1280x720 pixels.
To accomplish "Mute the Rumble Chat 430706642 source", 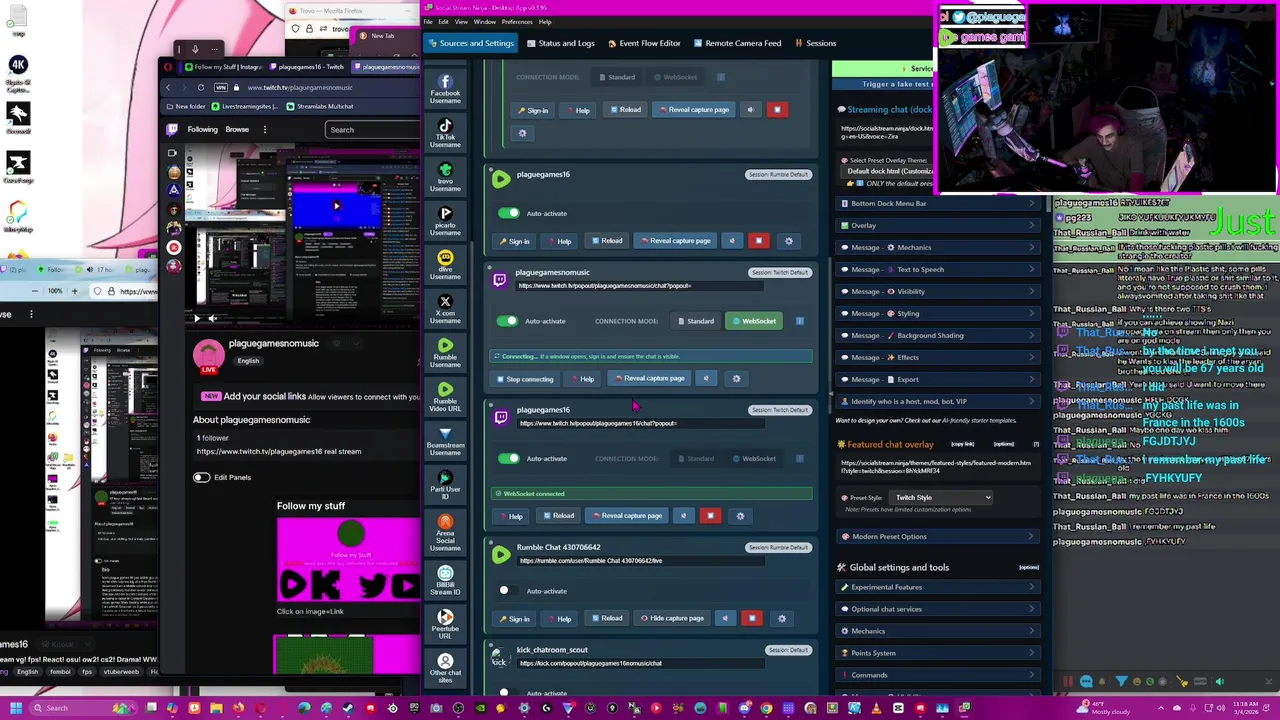I will [x=725, y=618].
